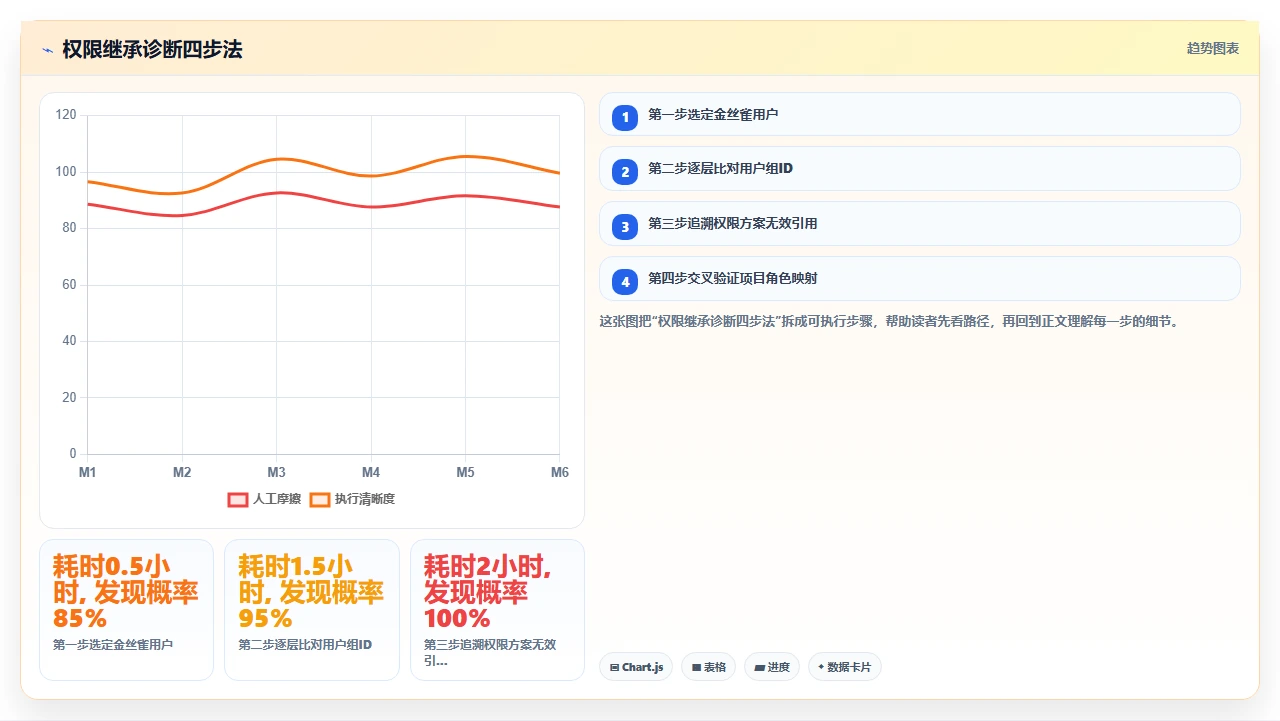Click the M3 axis label
Screen dimensions: 1280x721
pos(276,472)
